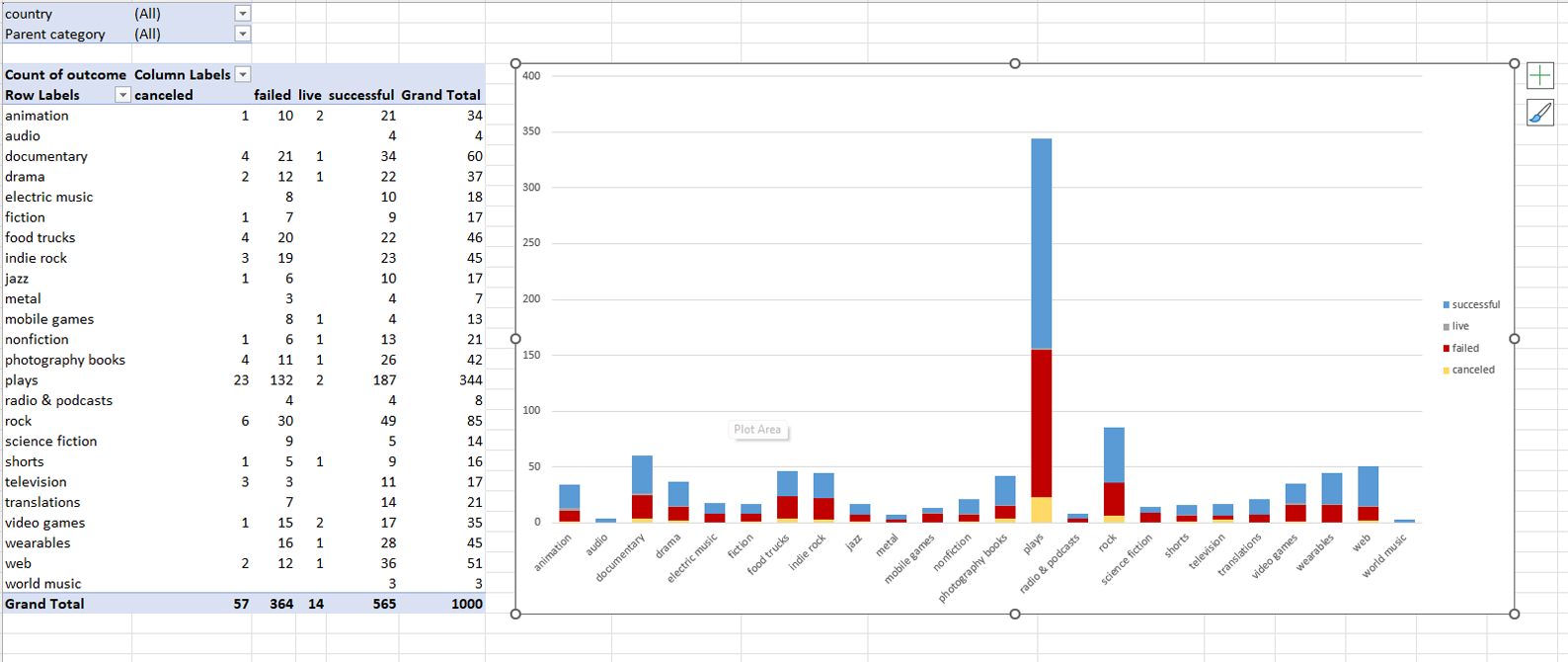Viewport: 1568px width, 662px height.
Task: Expand the Column Labels filter dropdown
Action: coord(243,75)
